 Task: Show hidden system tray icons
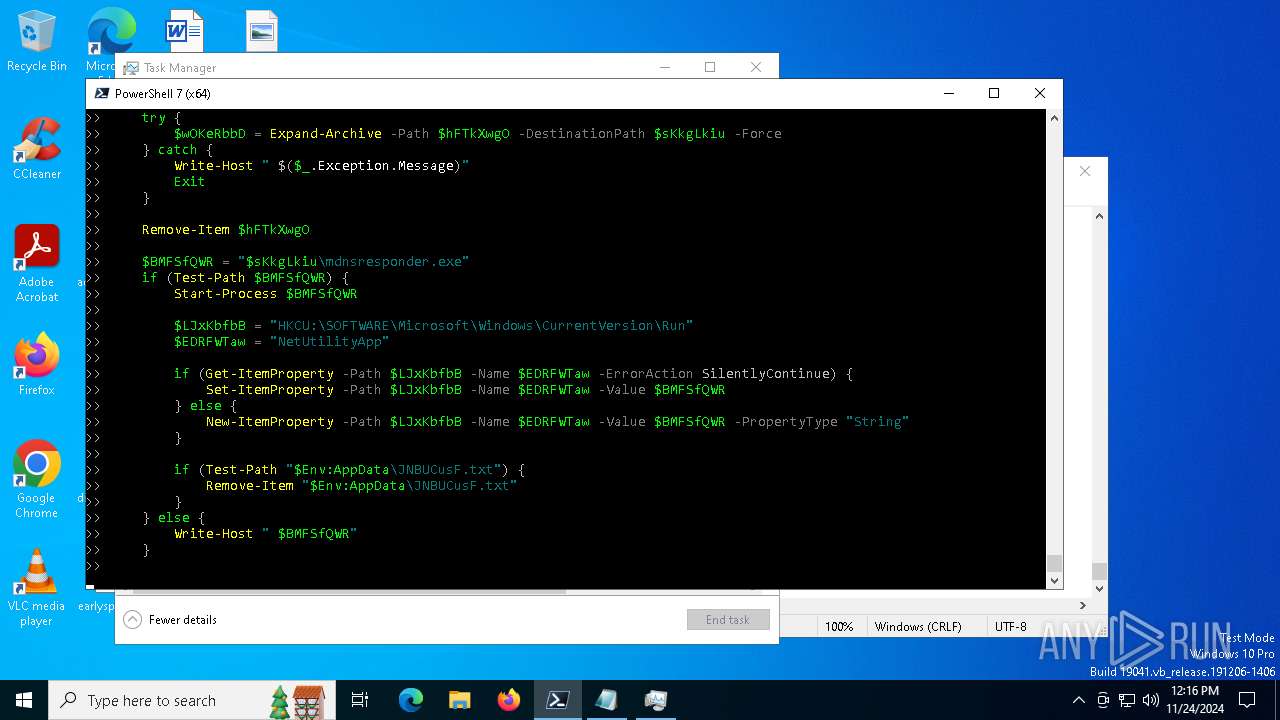coord(1078,700)
